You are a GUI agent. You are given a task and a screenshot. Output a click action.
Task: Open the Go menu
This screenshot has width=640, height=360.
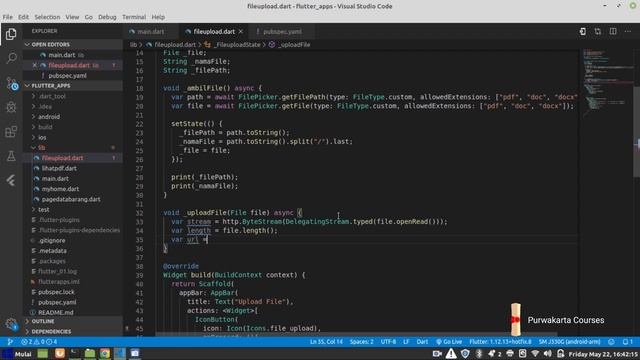tap(89, 17)
